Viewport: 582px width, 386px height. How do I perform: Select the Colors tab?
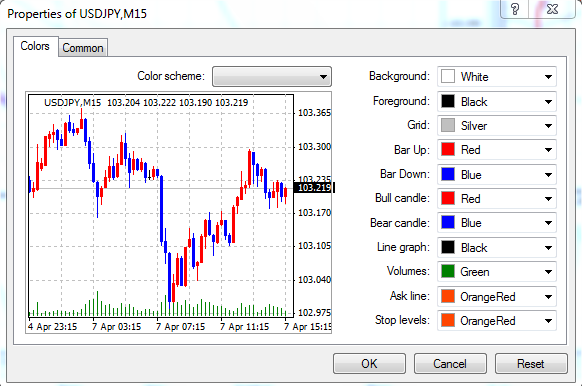click(35, 46)
